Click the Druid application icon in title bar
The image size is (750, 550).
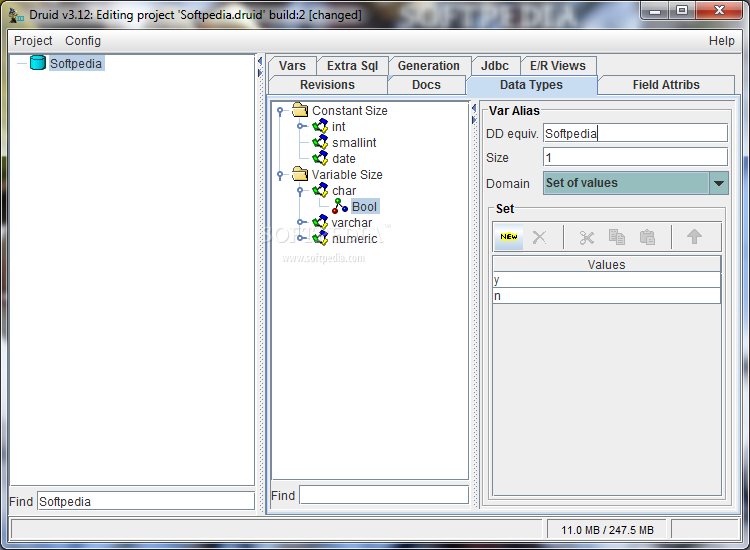coord(16,15)
